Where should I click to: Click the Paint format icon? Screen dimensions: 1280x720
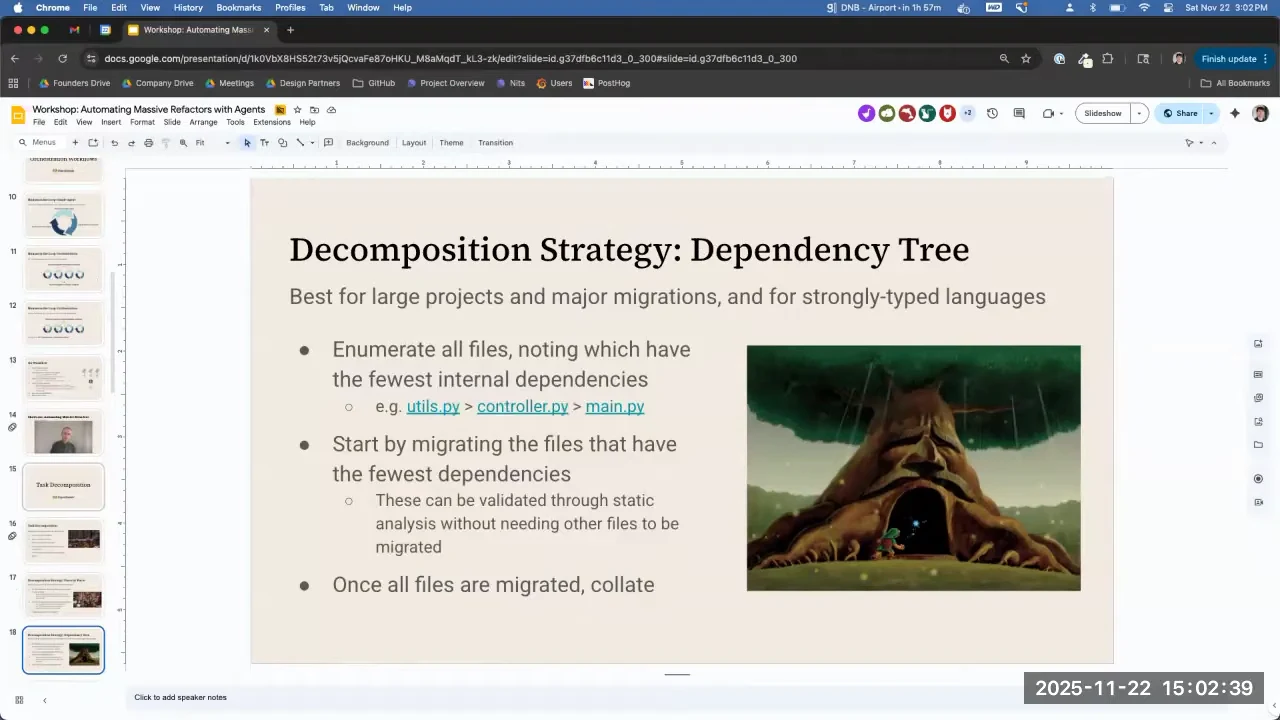tap(166, 143)
